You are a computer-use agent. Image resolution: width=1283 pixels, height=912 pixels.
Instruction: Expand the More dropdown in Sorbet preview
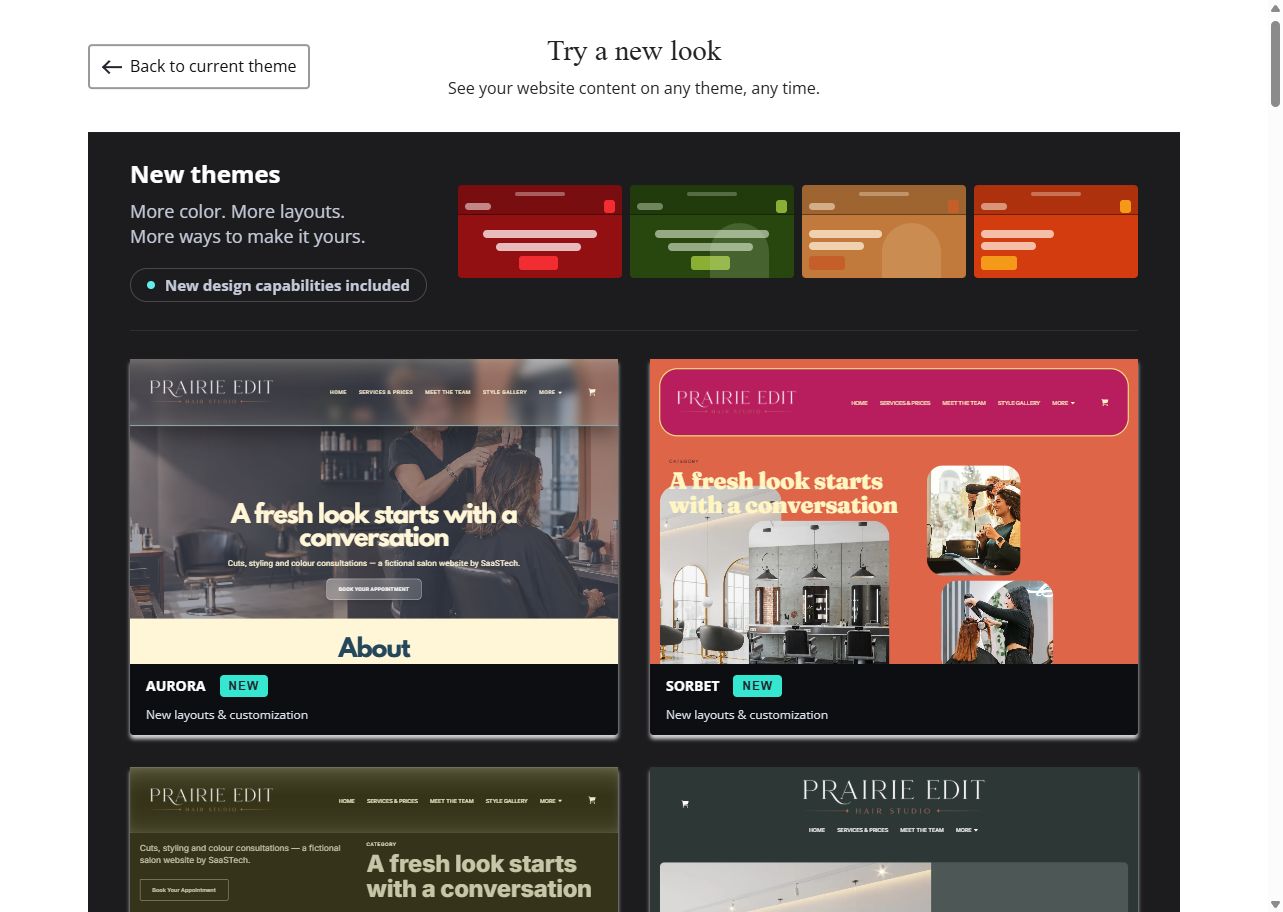click(1063, 403)
